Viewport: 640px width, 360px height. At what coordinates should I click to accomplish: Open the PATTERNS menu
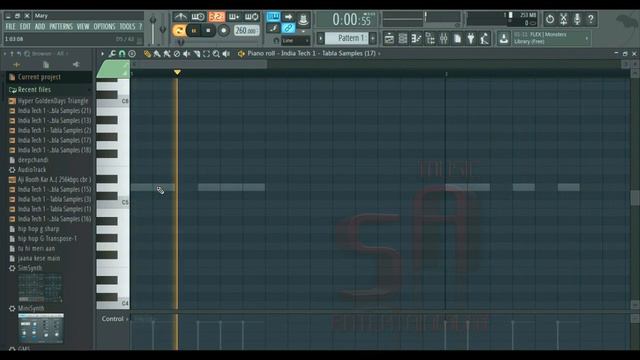click(x=61, y=27)
